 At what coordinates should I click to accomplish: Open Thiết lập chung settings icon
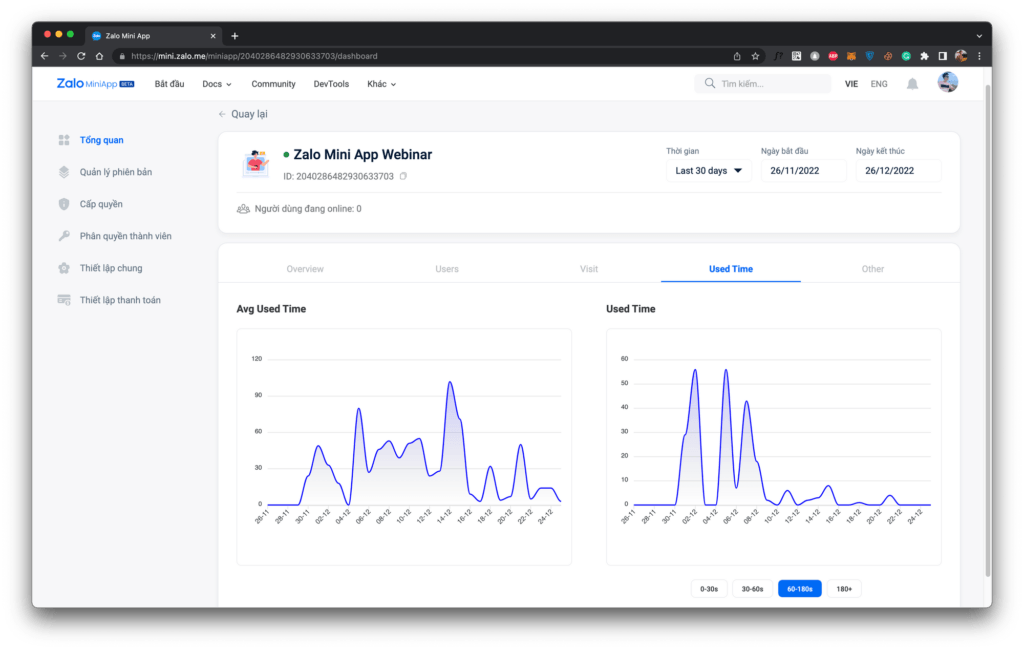(64, 268)
